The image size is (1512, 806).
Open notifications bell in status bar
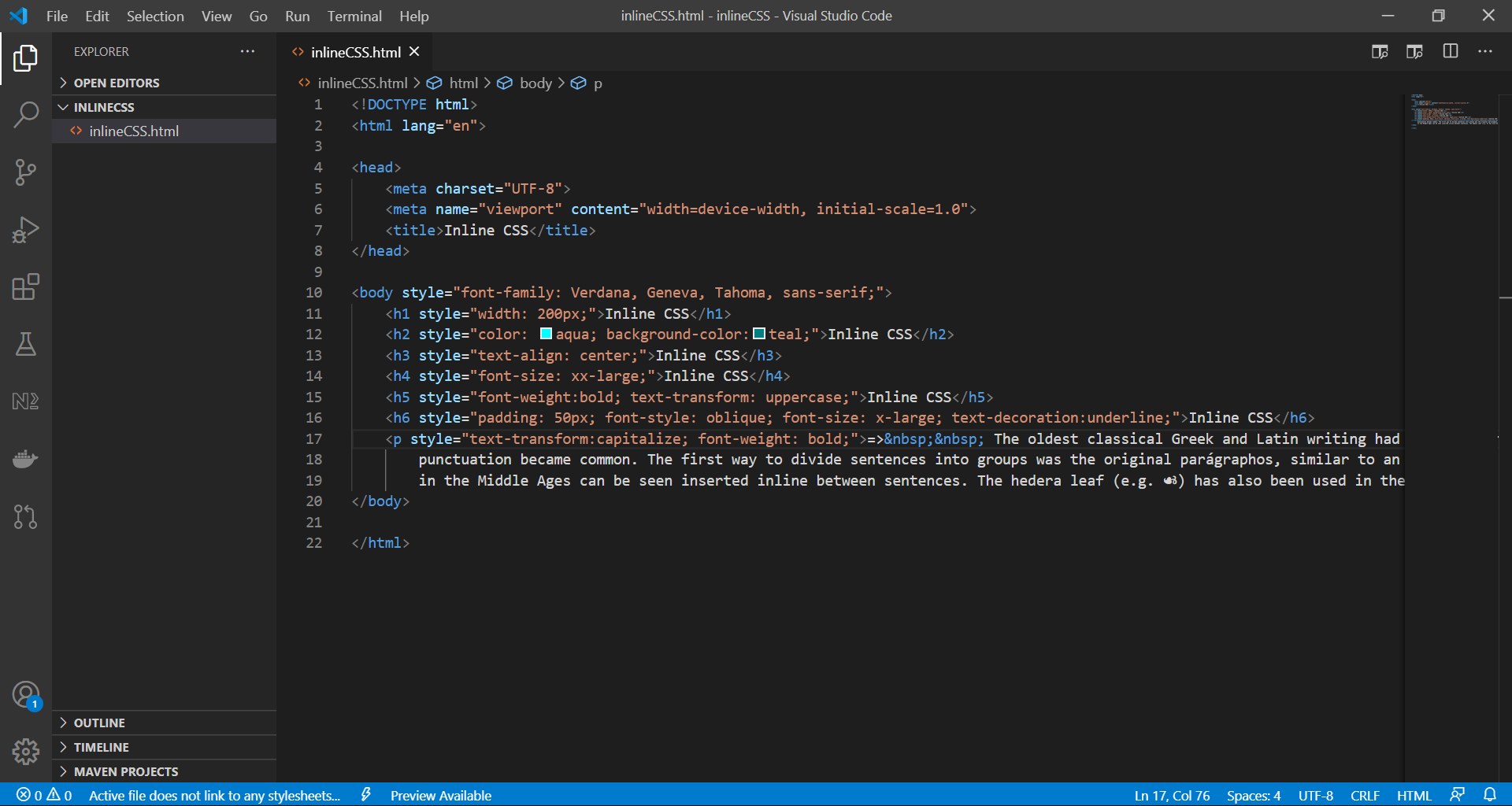pyautogui.click(x=1490, y=795)
